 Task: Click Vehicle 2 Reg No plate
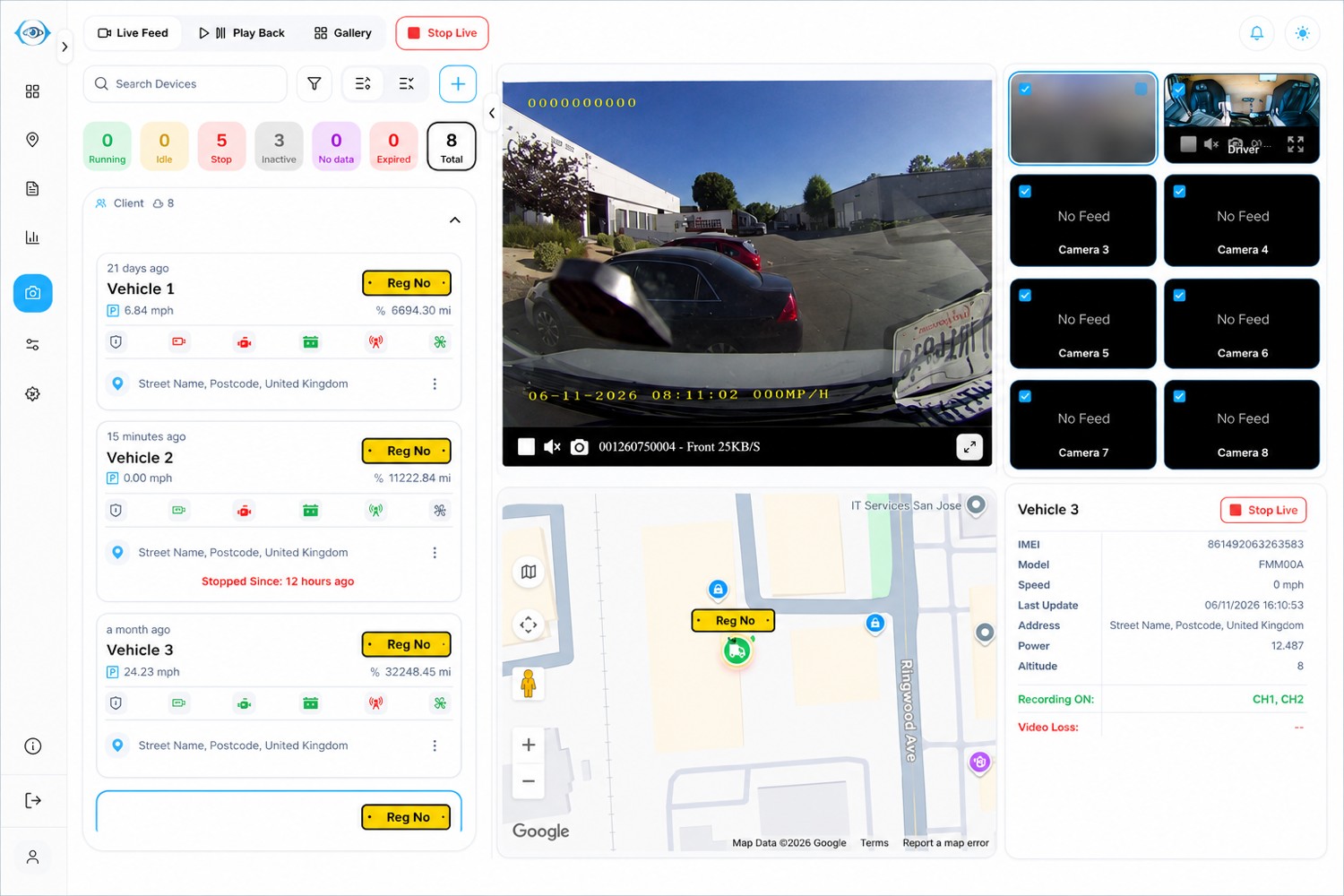coord(407,451)
